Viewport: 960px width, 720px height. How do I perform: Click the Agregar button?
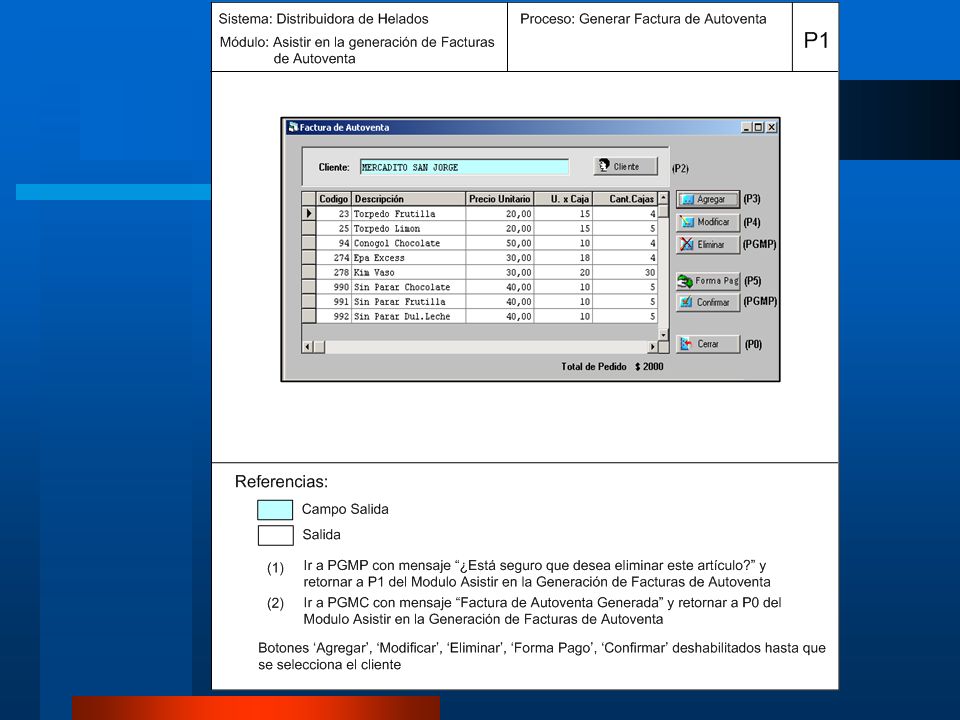tap(708, 200)
